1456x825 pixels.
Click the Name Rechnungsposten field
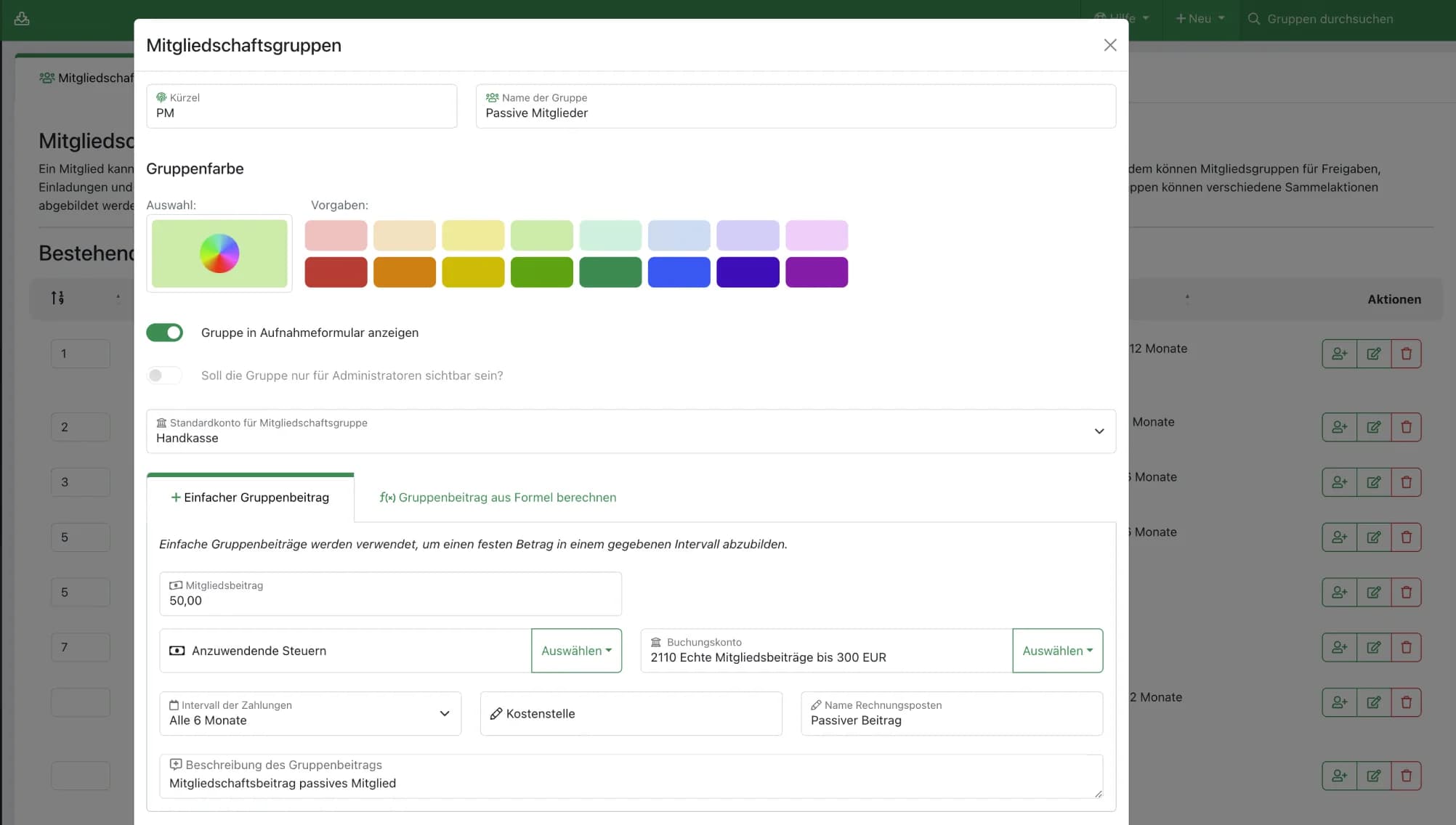pos(952,714)
